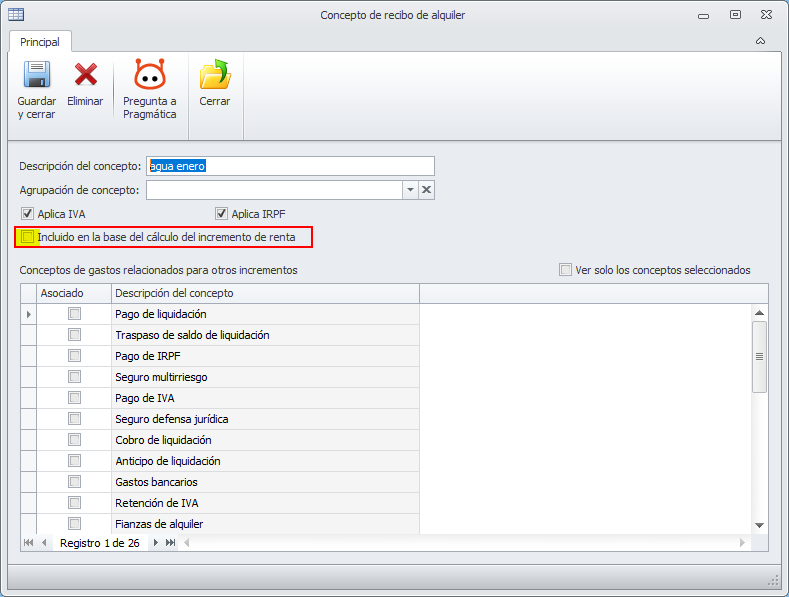Uncheck the Aplica IRPF checkbox
This screenshot has height=597, width=789.
coord(221,214)
